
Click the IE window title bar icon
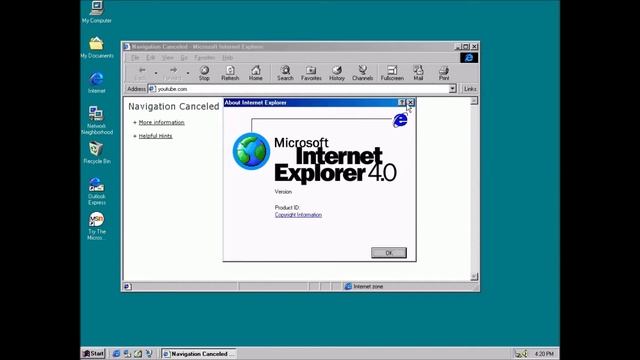point(127,47)
